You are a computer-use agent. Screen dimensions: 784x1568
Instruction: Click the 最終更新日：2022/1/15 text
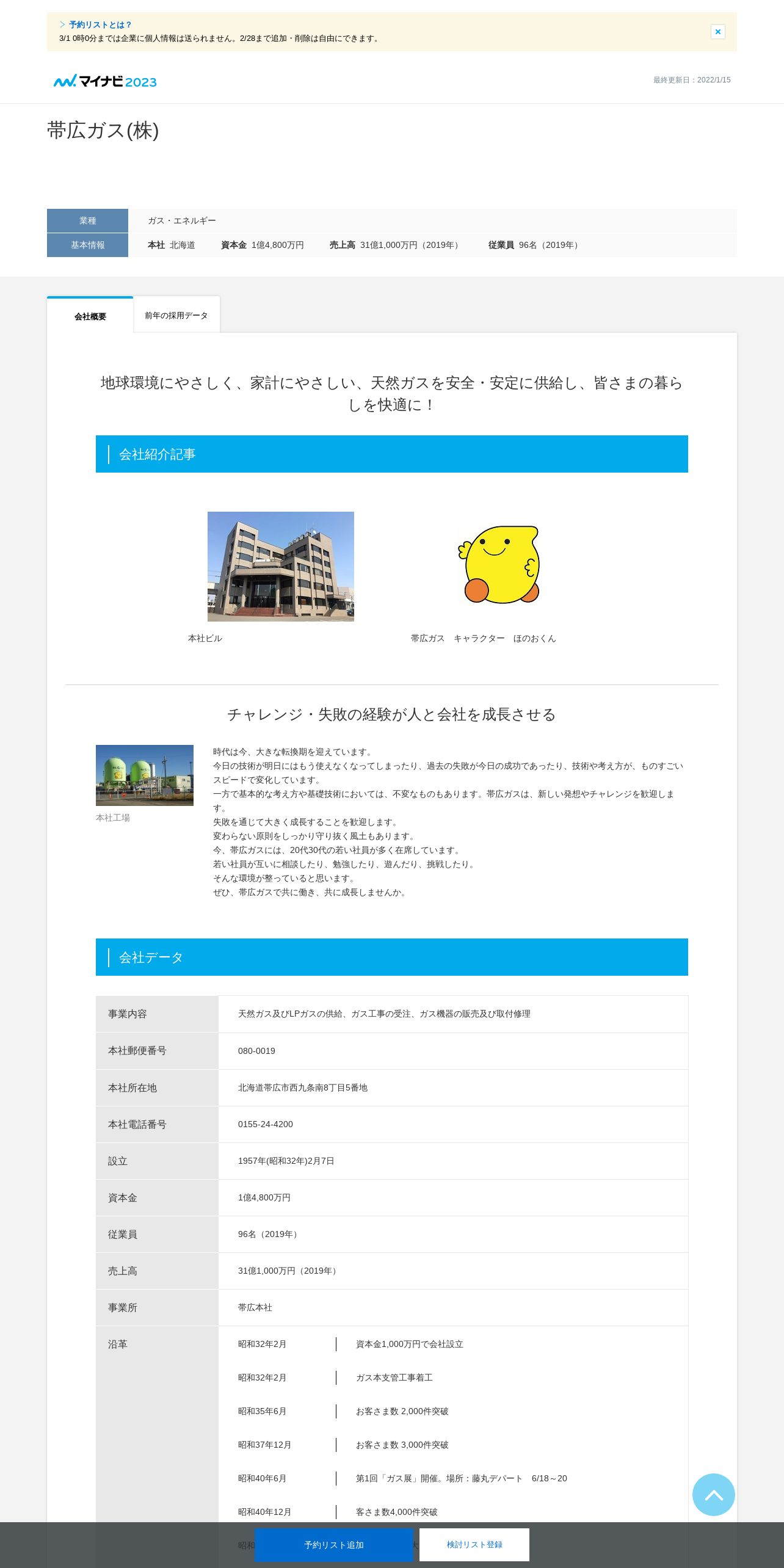692,80
